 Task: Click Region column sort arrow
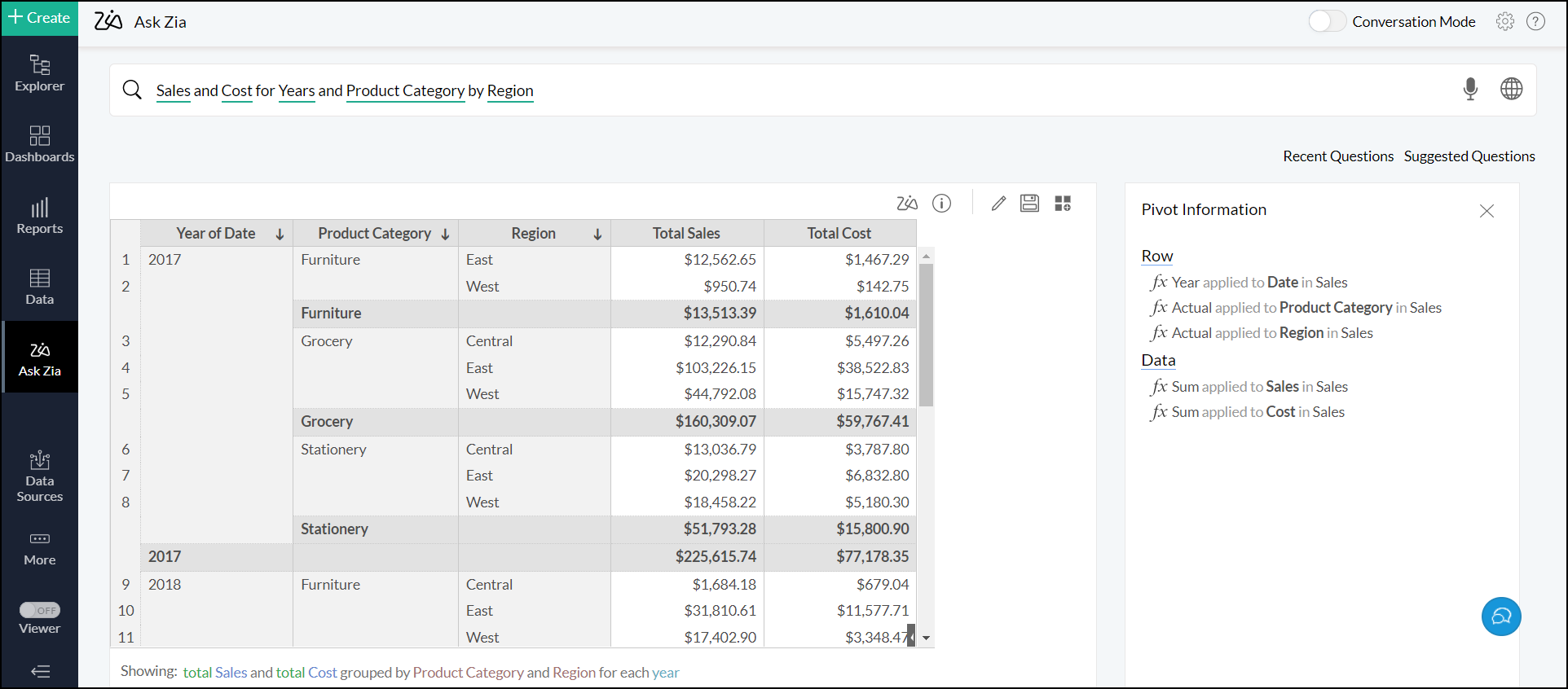point(597,235)
